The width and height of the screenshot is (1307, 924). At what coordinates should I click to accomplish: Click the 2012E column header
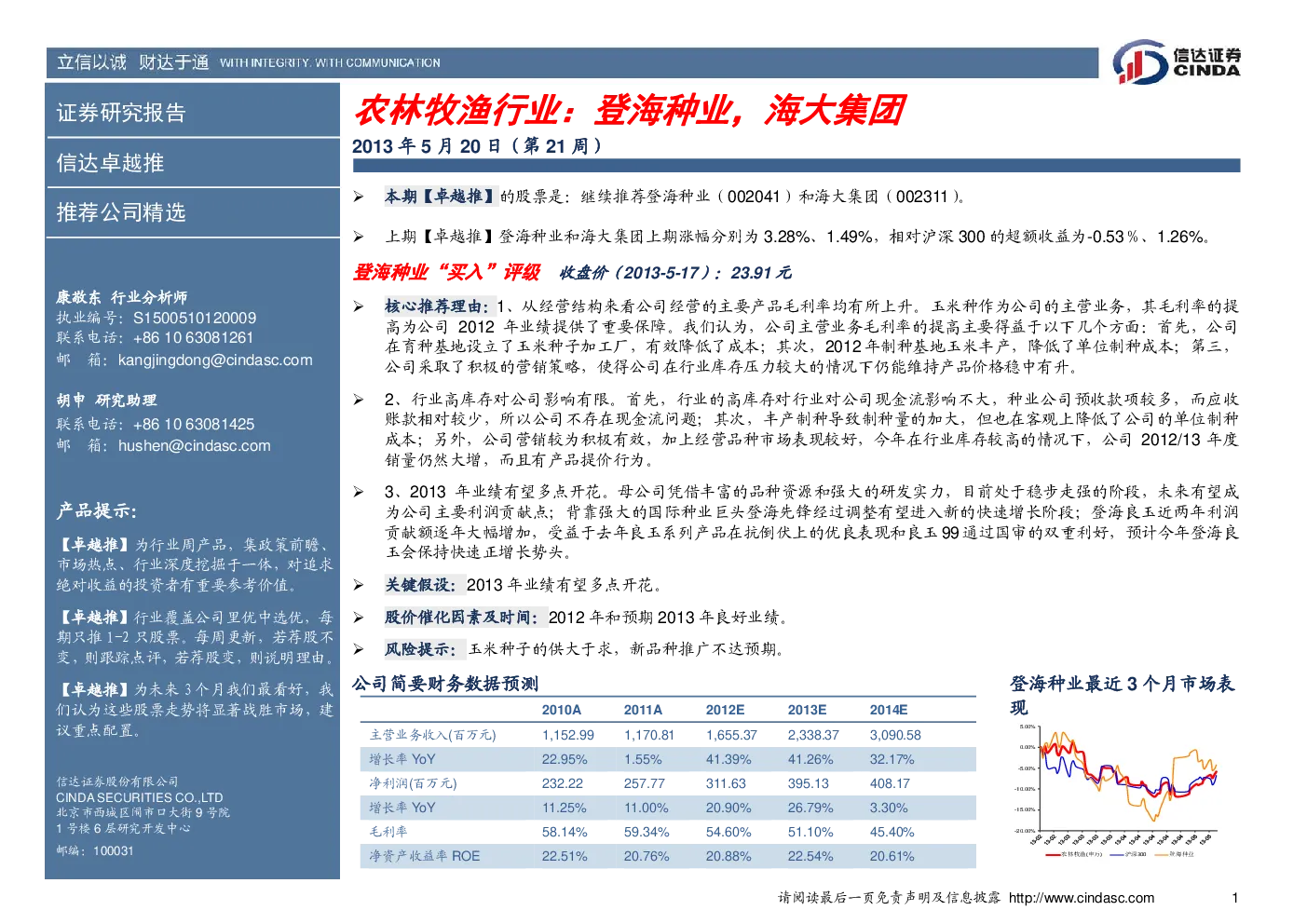(x=726, y=710)
